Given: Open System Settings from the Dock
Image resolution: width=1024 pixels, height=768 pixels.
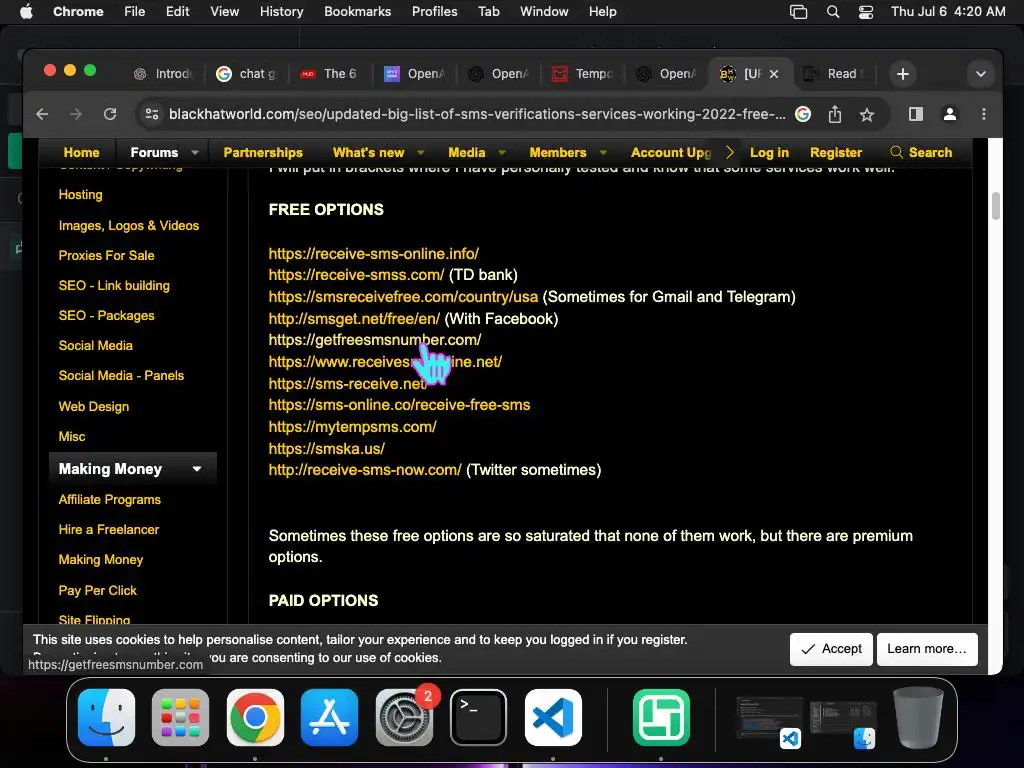Looking at the screenshot, I should click(x=404, y=717).
